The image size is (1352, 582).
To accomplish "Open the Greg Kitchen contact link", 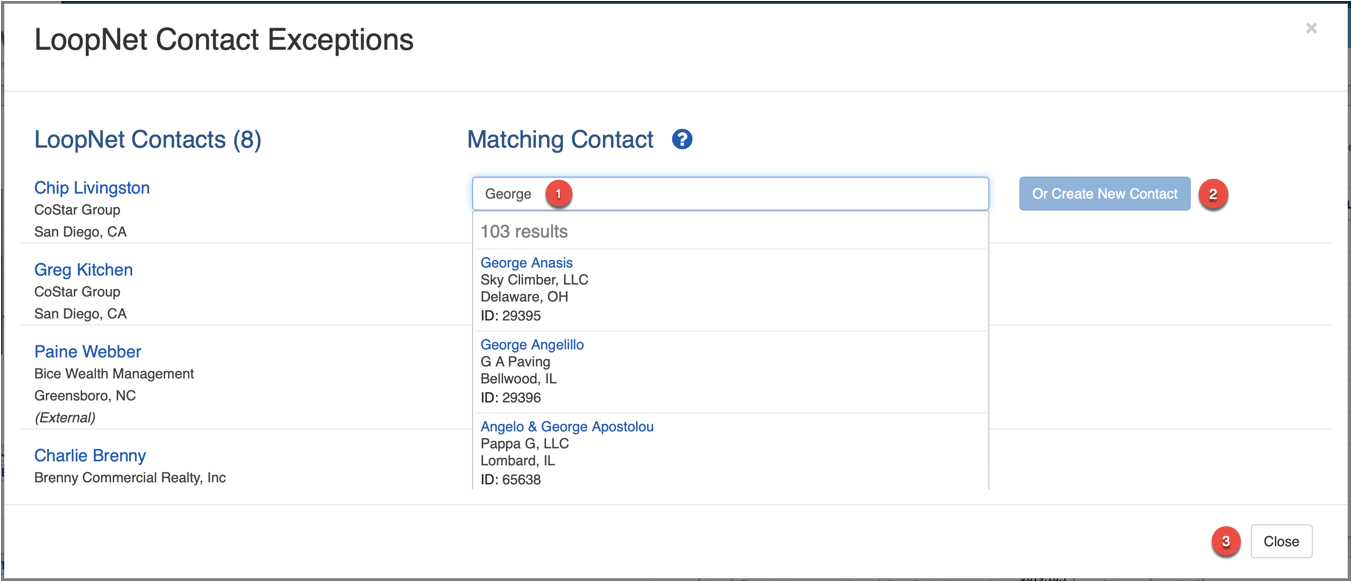I will point(83,270).
